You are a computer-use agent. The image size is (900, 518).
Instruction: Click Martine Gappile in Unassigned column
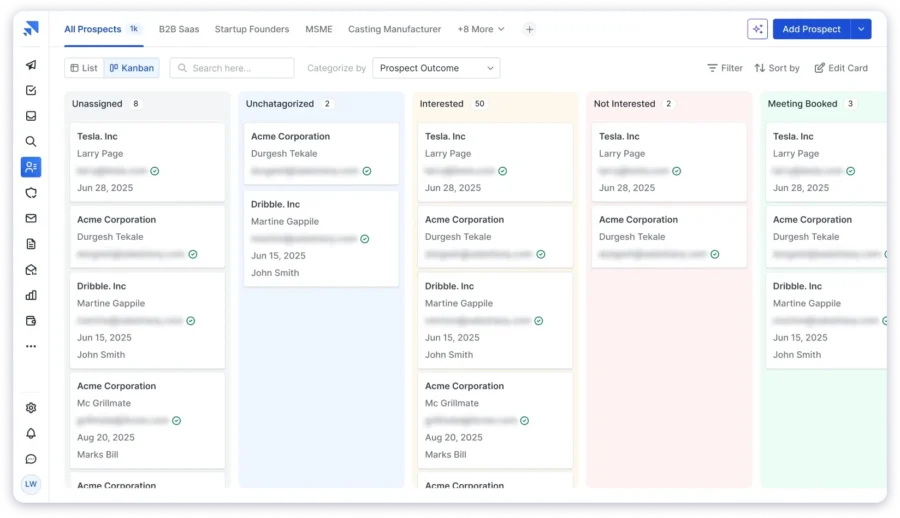click(x=111, y=303)
